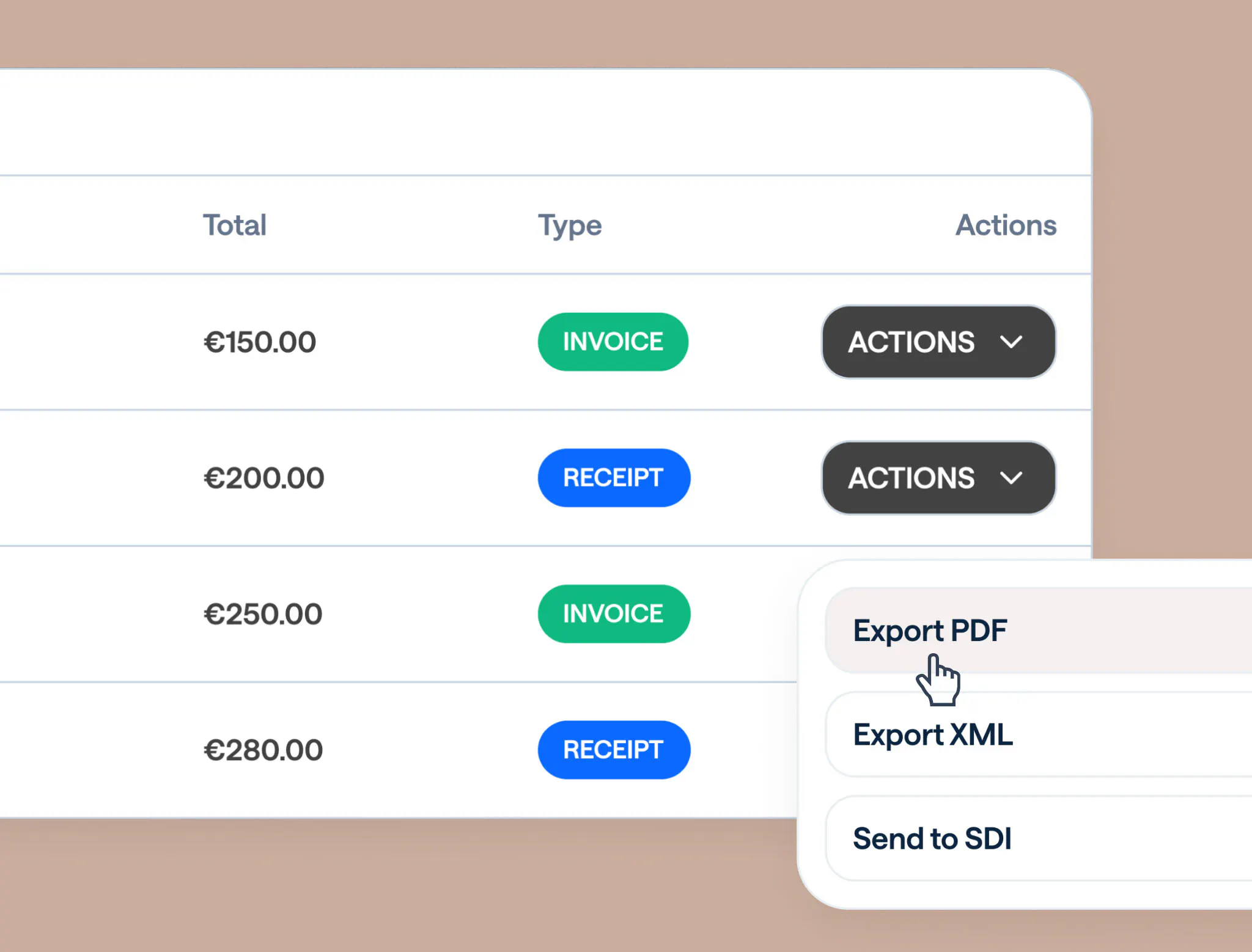Click the chevron on the €200.00 row's ACTIONS button
This screenshot has width=1252, height=952.
tap(1011, 478)
